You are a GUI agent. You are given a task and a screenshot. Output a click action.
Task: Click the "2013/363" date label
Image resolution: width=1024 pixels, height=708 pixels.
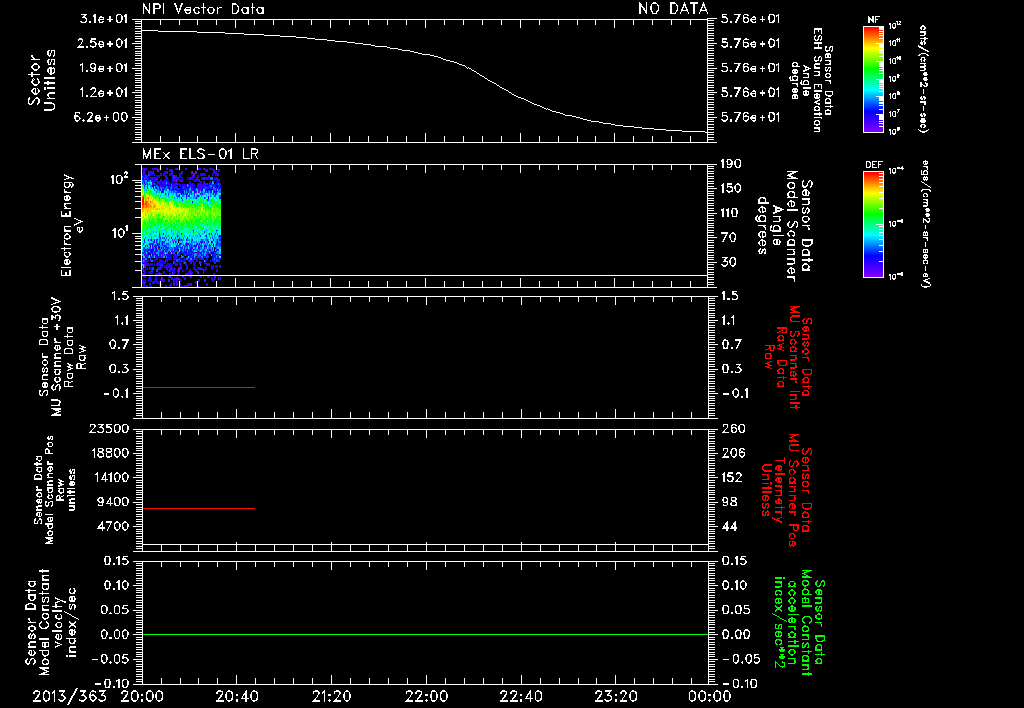click(69, 696)
